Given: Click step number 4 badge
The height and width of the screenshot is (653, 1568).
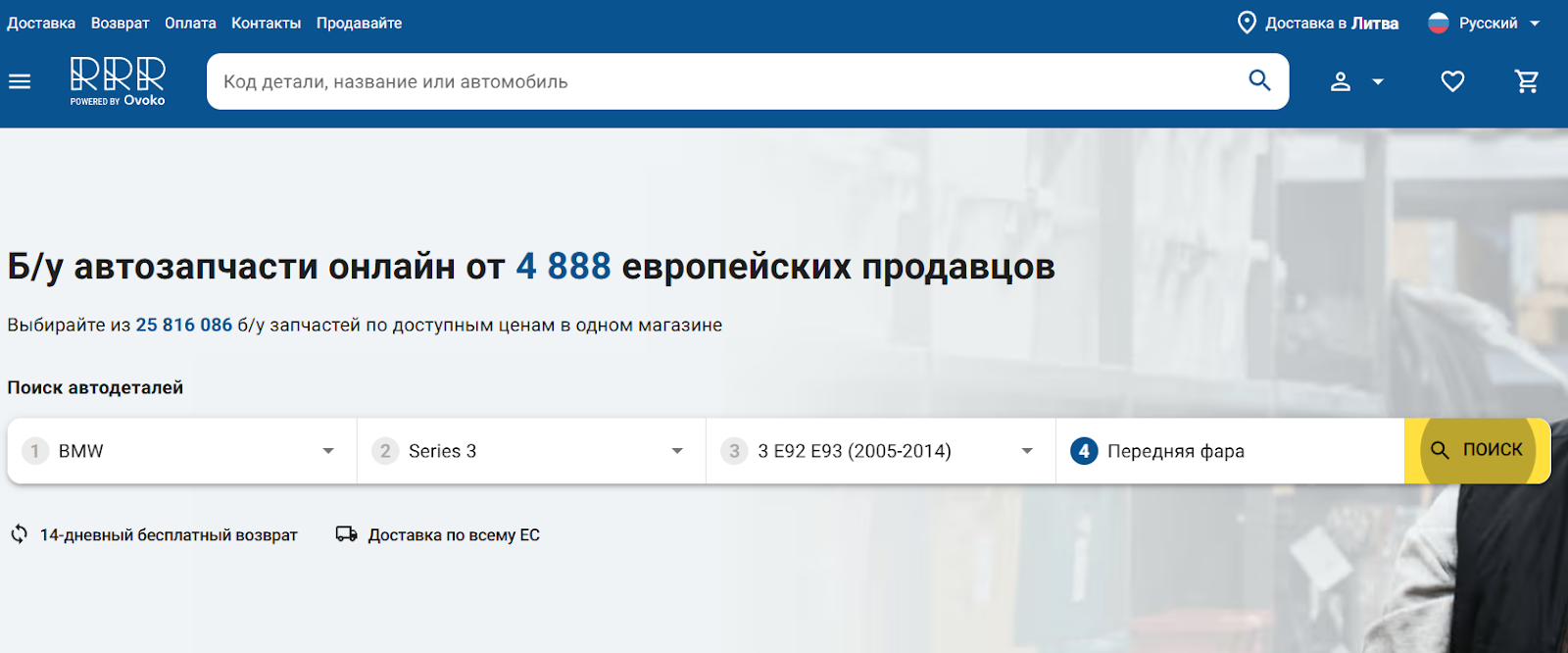Looking at the screenshot, I should point(1084,451).
